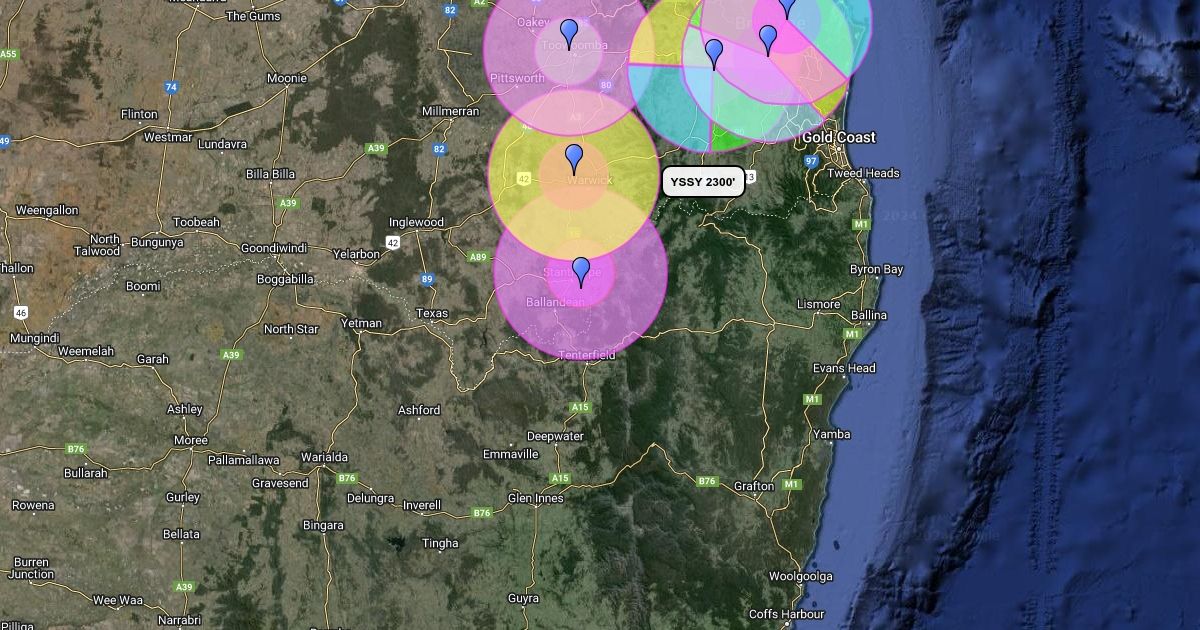Viewport: 1200px width, 630px height.
Task: Click the Grafton town label
Action: pyautogui.click(x=754, y=486)
